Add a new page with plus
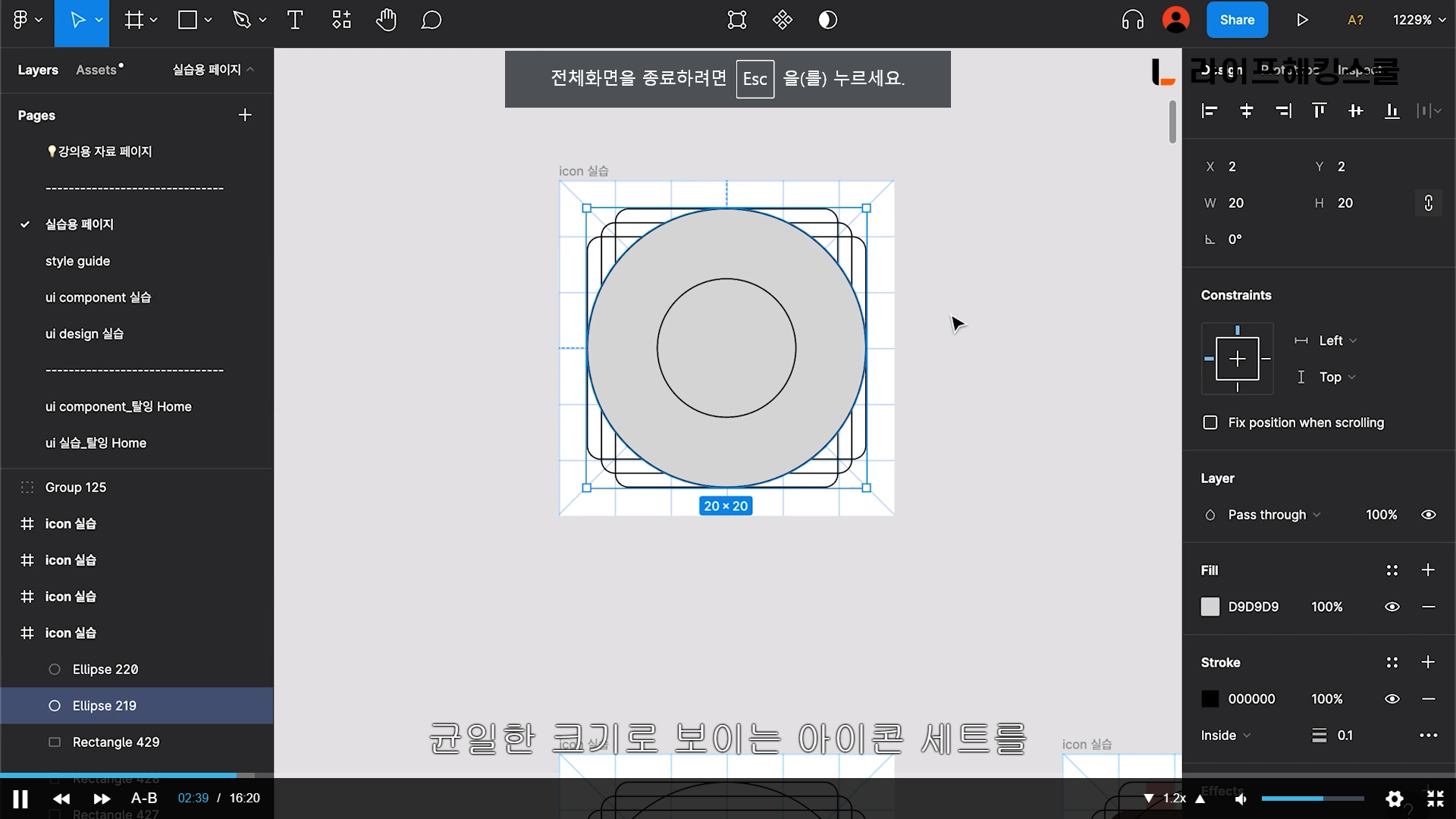This screenshot has height=819, width=1456. coord(244,115)
